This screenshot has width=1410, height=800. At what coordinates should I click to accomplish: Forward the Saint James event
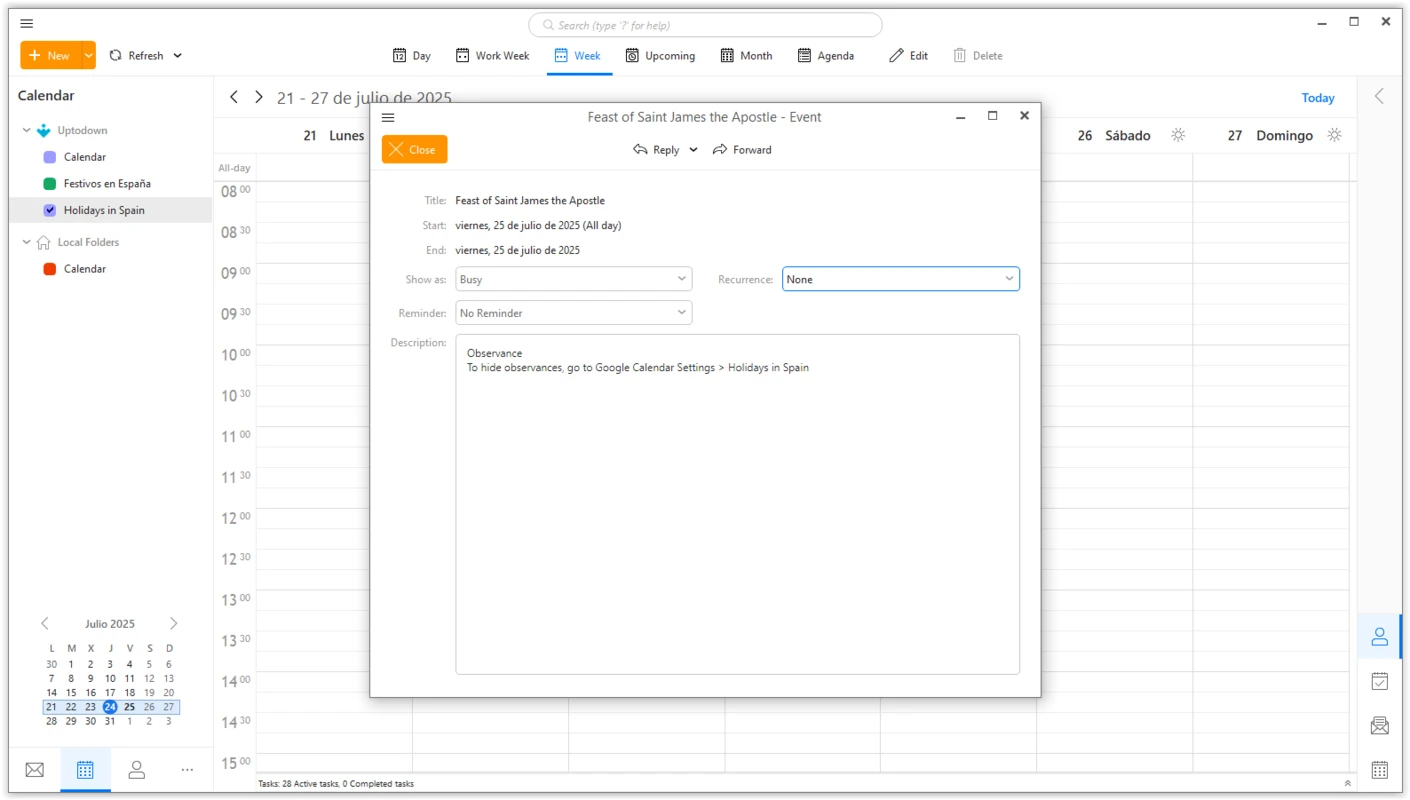click(742, 149)
